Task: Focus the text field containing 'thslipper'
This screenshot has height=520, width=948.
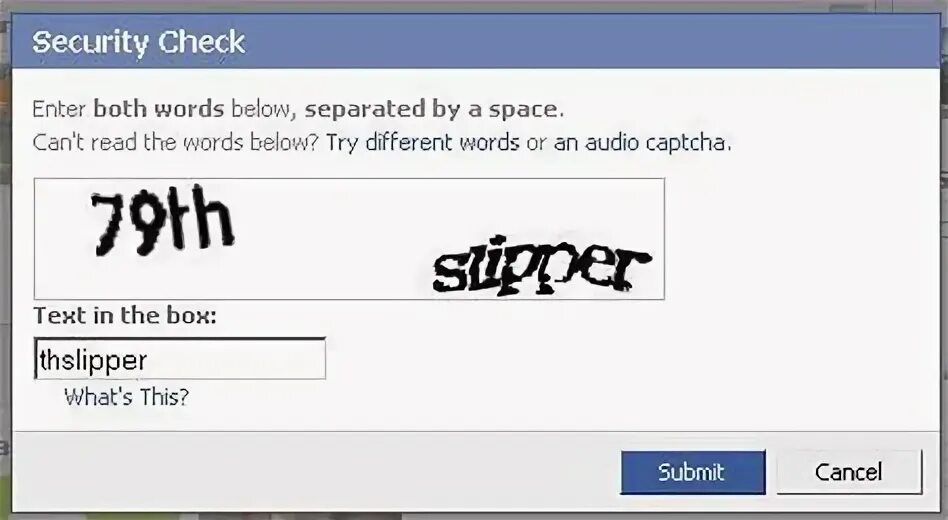Action: (180, 359)
